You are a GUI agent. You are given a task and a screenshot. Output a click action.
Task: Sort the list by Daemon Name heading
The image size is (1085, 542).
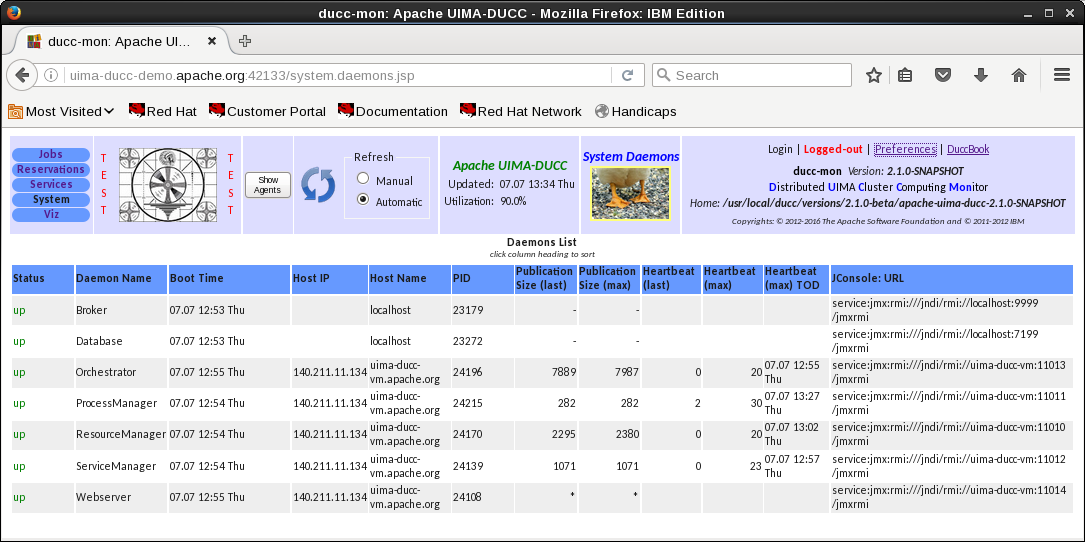coord(113,278)
